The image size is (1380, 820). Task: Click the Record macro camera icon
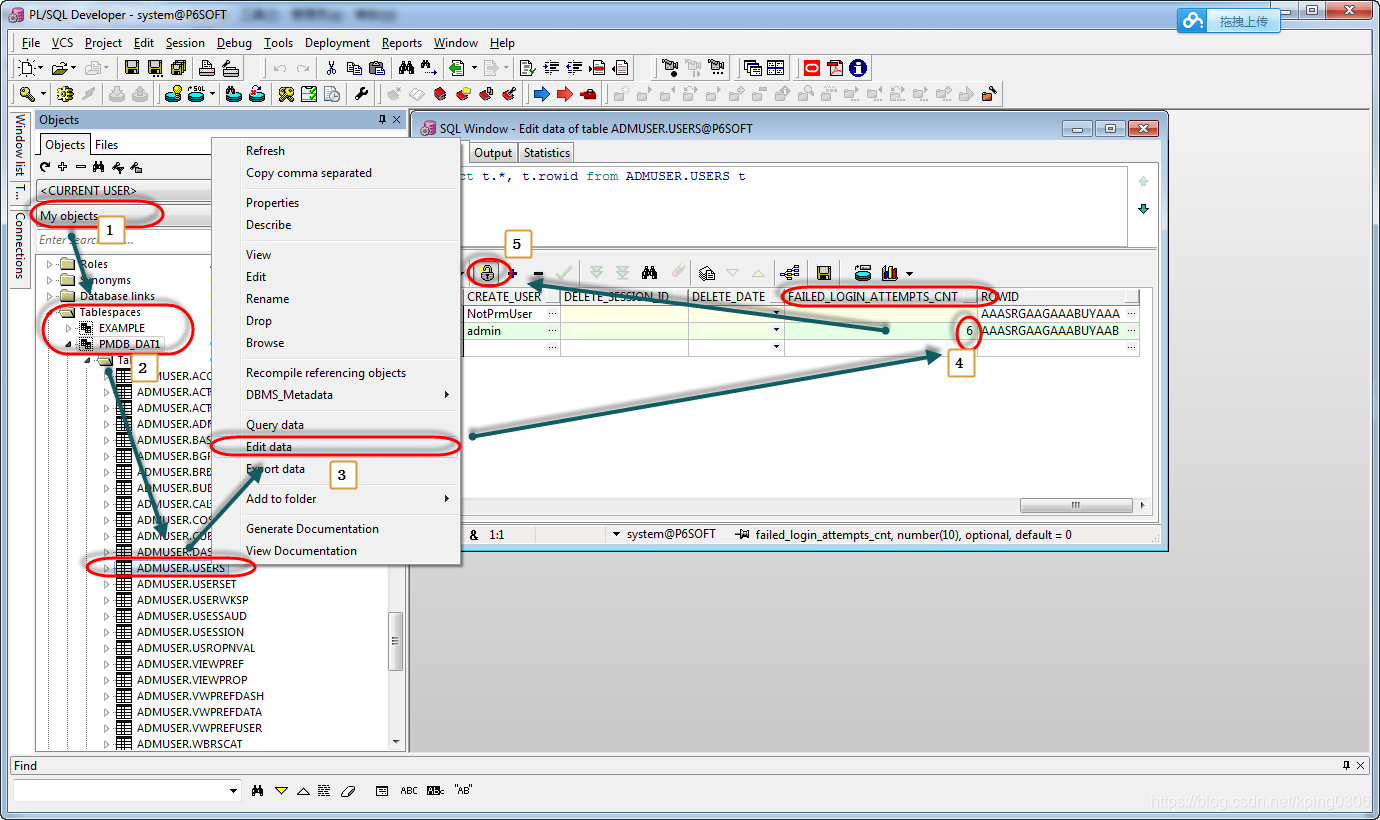point(668,68)
